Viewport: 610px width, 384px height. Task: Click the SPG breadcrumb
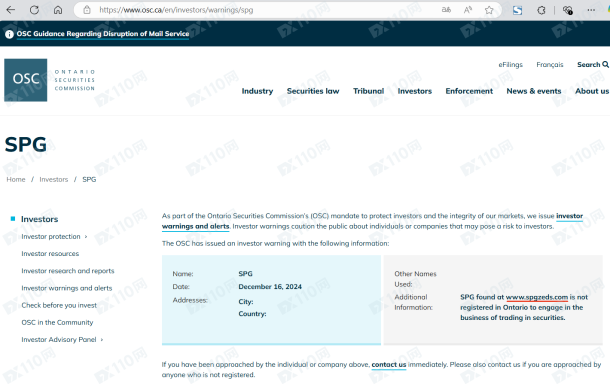(x=89, y=179)
